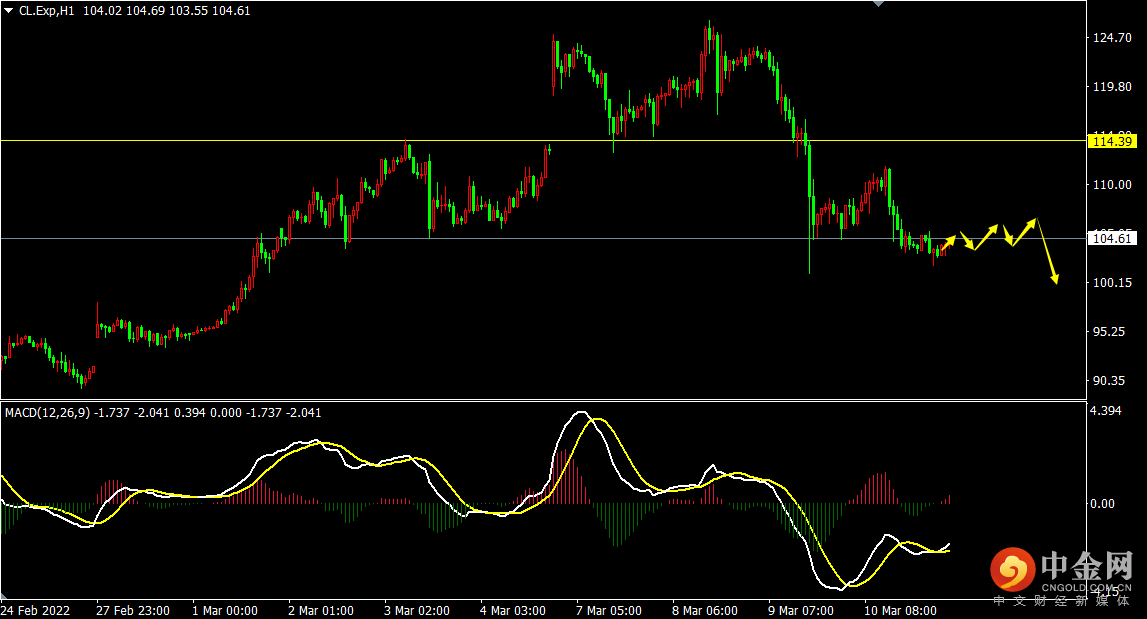The width and height of the screenshot is (1147, 619).
Task: Click the 27 Feb 23:00 time label
Action: pos(133,610)
